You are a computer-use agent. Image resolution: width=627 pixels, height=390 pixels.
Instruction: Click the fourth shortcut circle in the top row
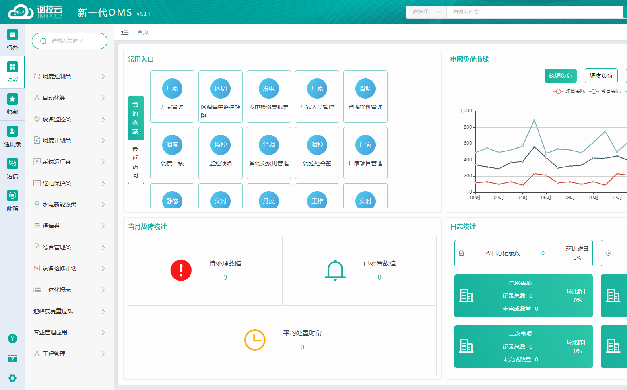point(317,88)
